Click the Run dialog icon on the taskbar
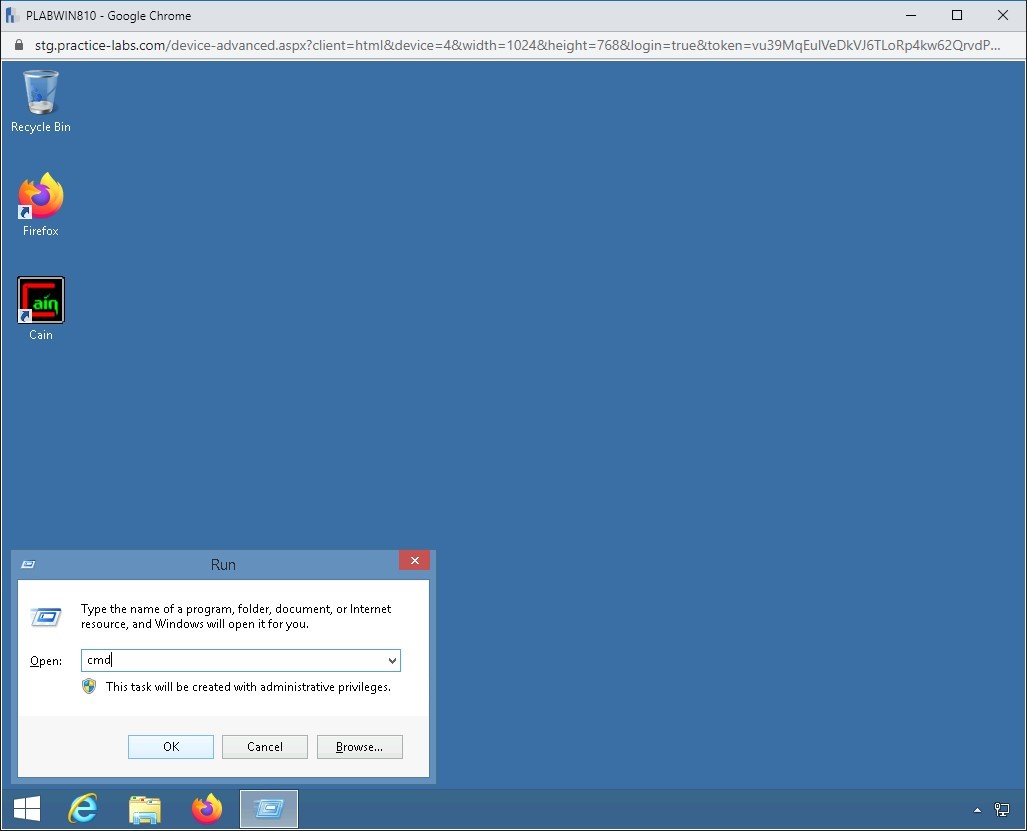 (268, 808)
